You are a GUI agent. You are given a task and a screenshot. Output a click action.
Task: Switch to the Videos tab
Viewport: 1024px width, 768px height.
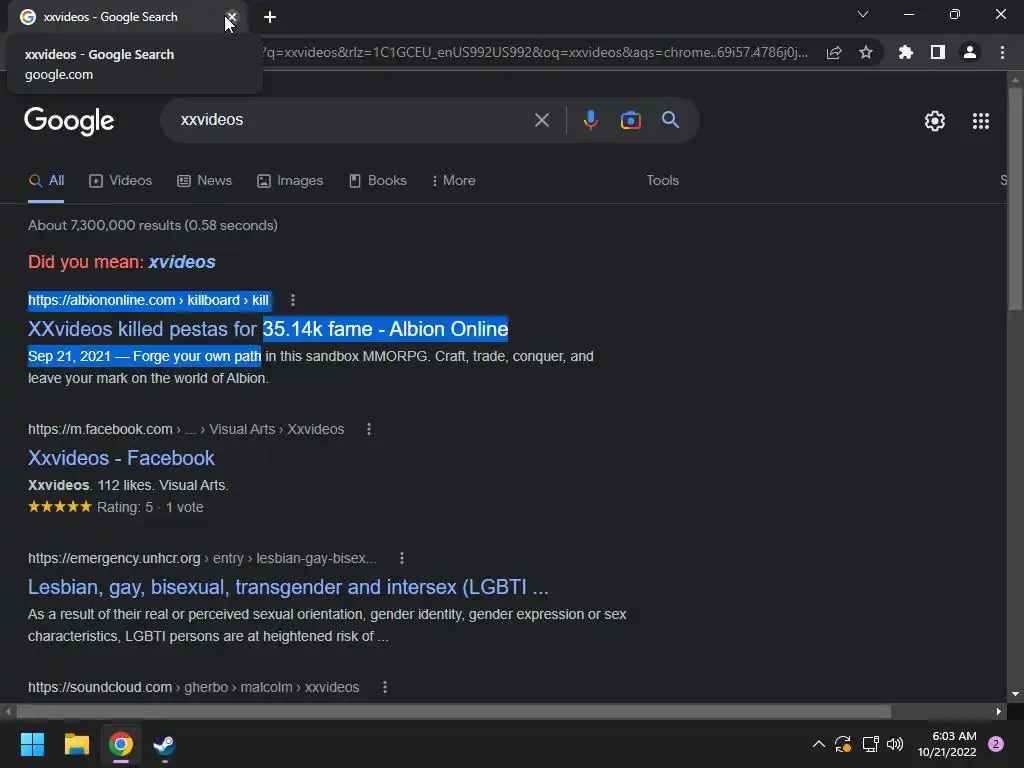point(121,181)
